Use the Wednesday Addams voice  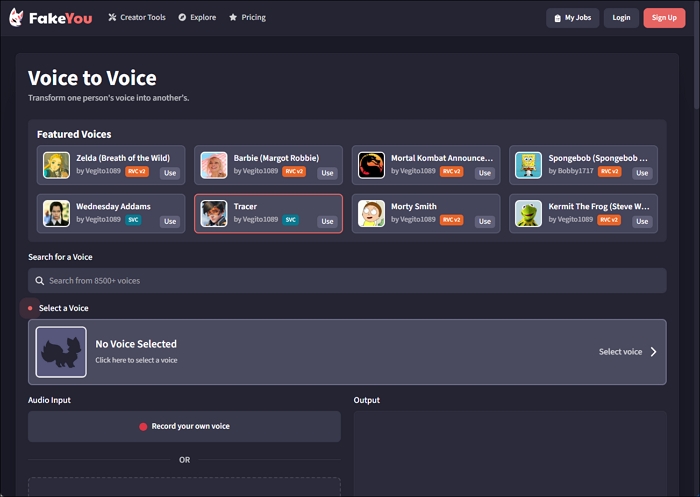click(170, 221)
